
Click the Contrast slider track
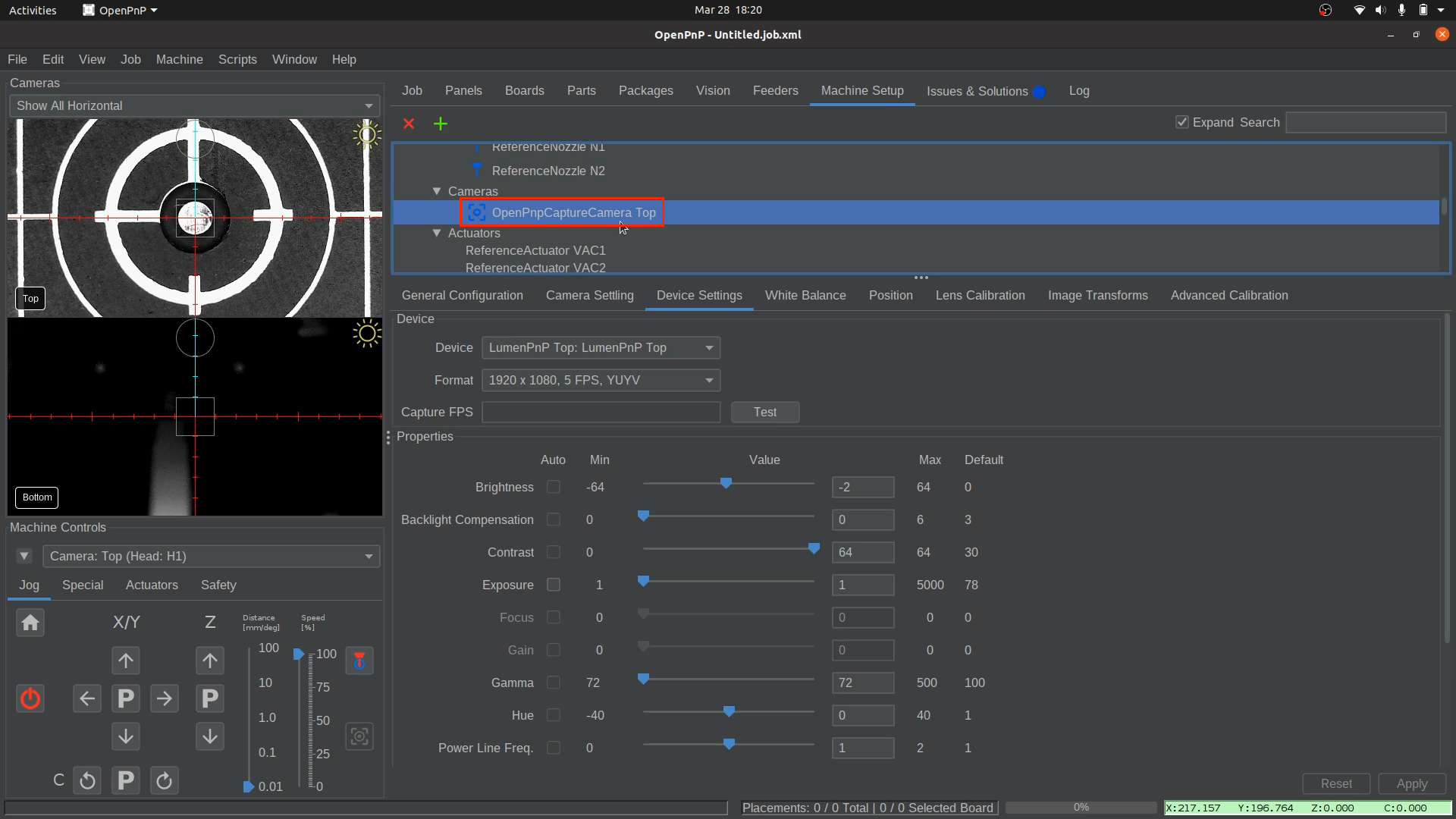(728, 549)
